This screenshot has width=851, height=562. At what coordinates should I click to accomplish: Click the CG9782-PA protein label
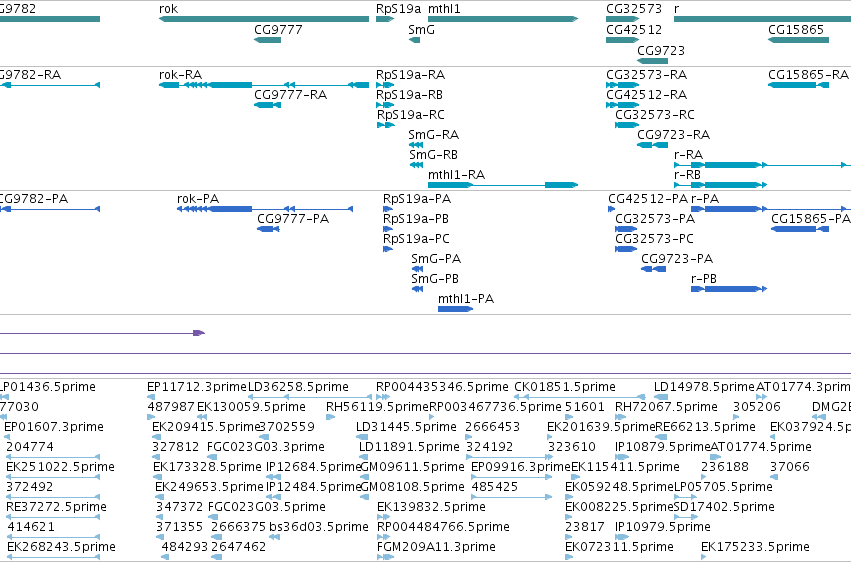[x=34, y=199]
